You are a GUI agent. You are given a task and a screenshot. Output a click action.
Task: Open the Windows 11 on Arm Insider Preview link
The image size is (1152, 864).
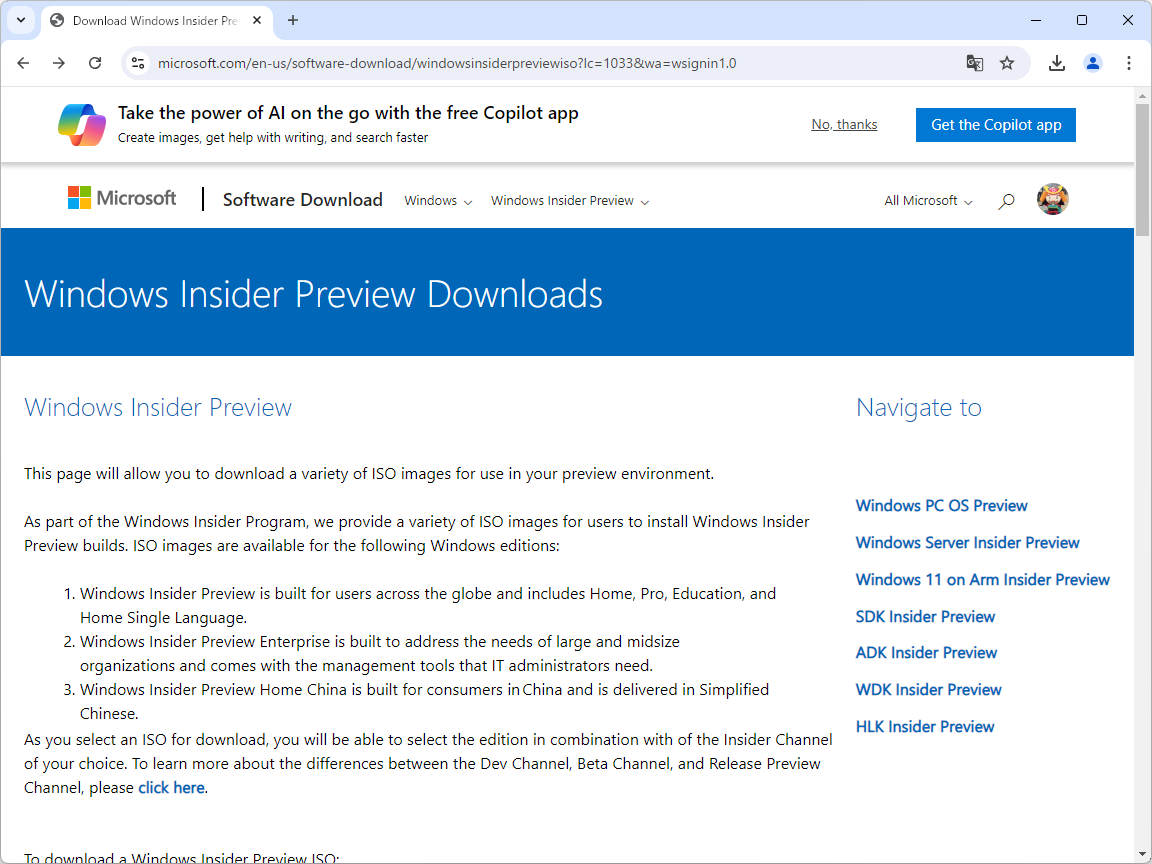(982, 579)
